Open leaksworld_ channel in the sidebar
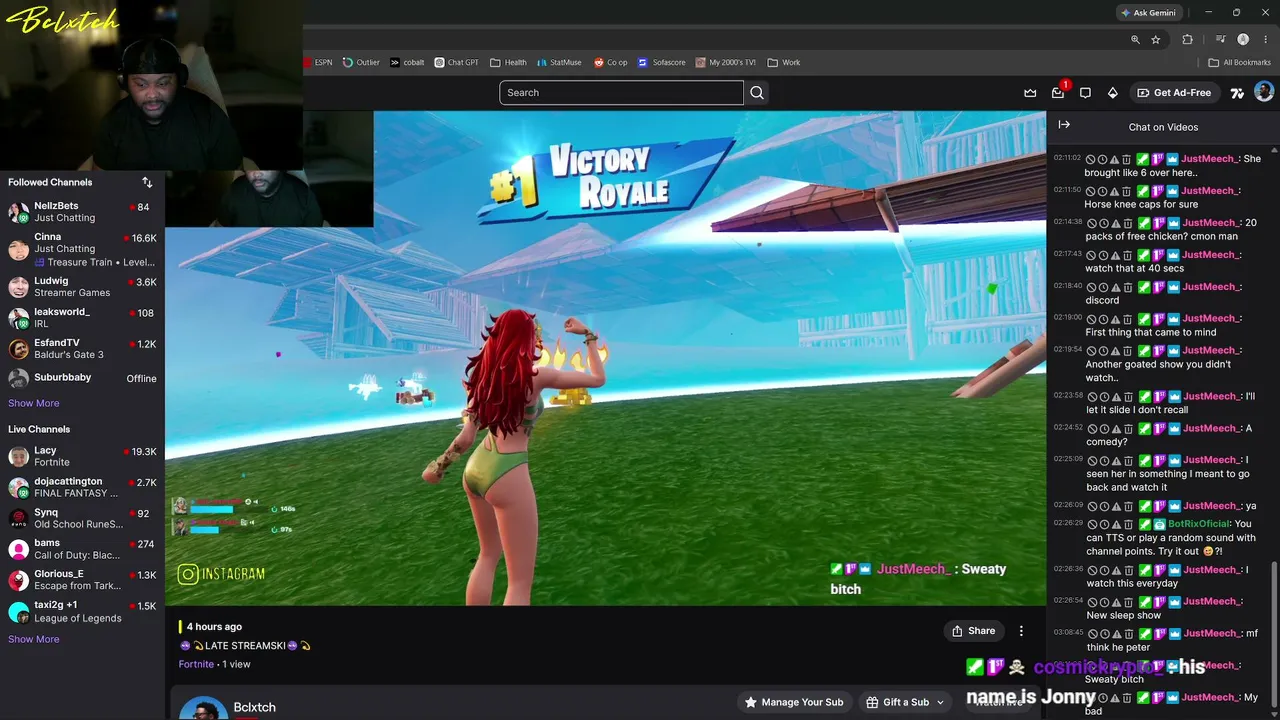 click(x=82, y=318)
